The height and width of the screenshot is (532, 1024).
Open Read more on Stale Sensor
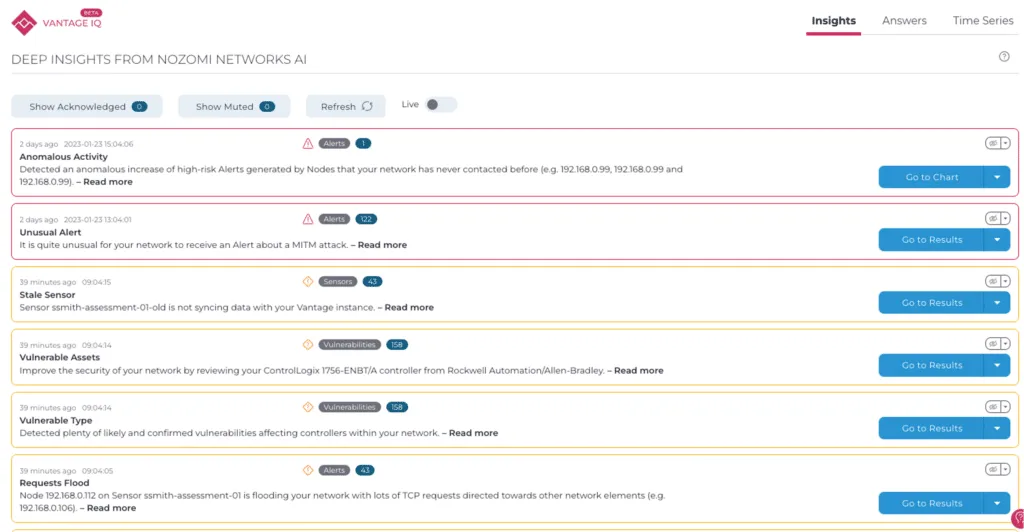(409, 307)
